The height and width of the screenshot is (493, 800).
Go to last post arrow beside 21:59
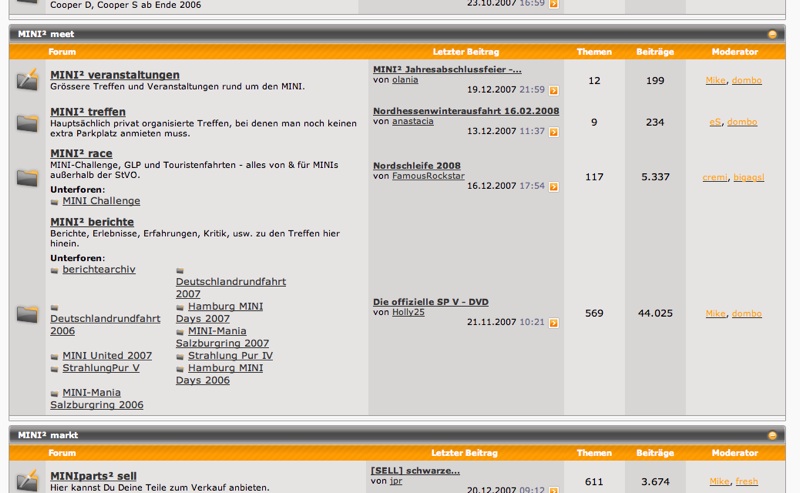(x=553, y=90)
